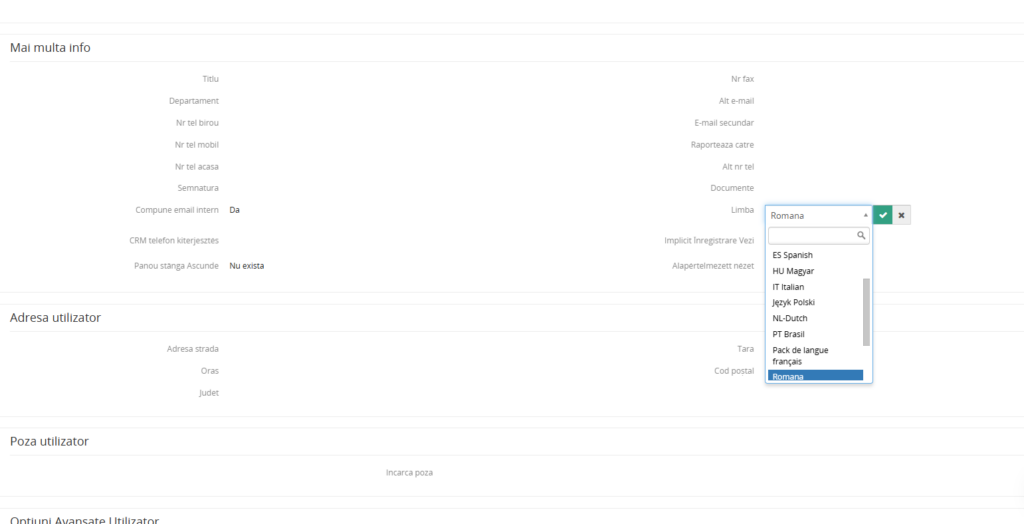Click the Nr fax label

743,79
